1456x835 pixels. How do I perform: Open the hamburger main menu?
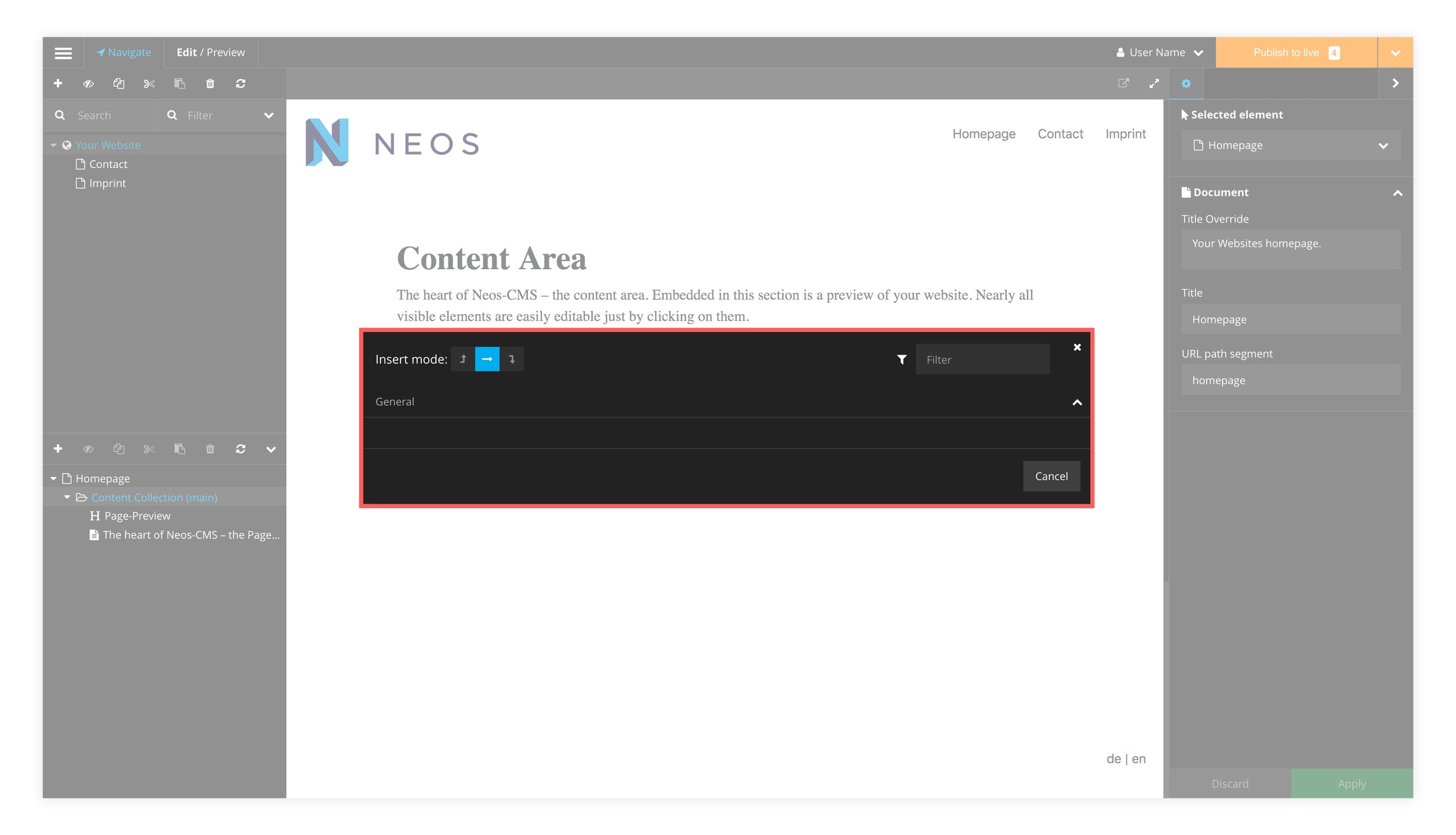coord(63,52)
